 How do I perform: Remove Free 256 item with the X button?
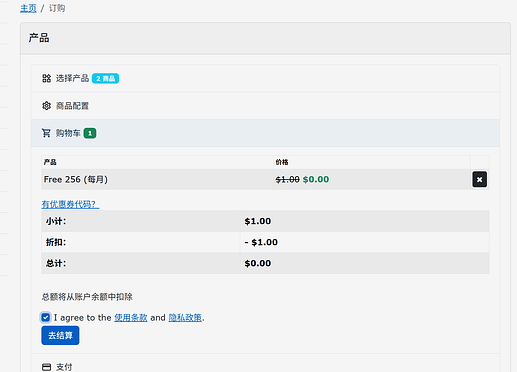pyautogui.click(x=479, y=179)
